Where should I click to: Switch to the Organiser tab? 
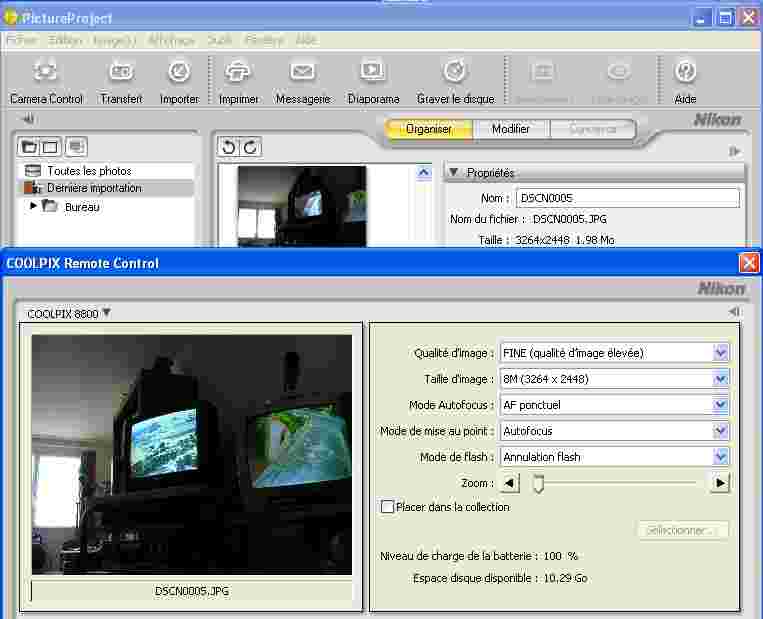pyautogui.click(x=428, y=129)
